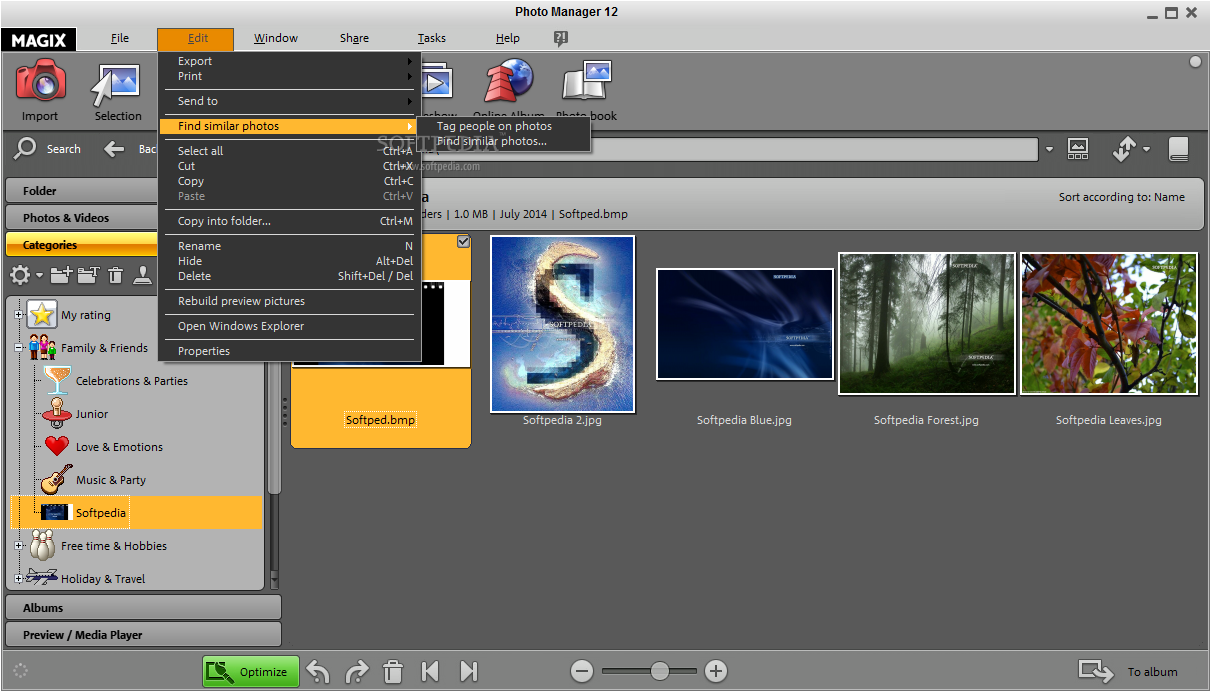Open the Folder panel
This screenshot has height=692, width=1211.
point(84,190)
